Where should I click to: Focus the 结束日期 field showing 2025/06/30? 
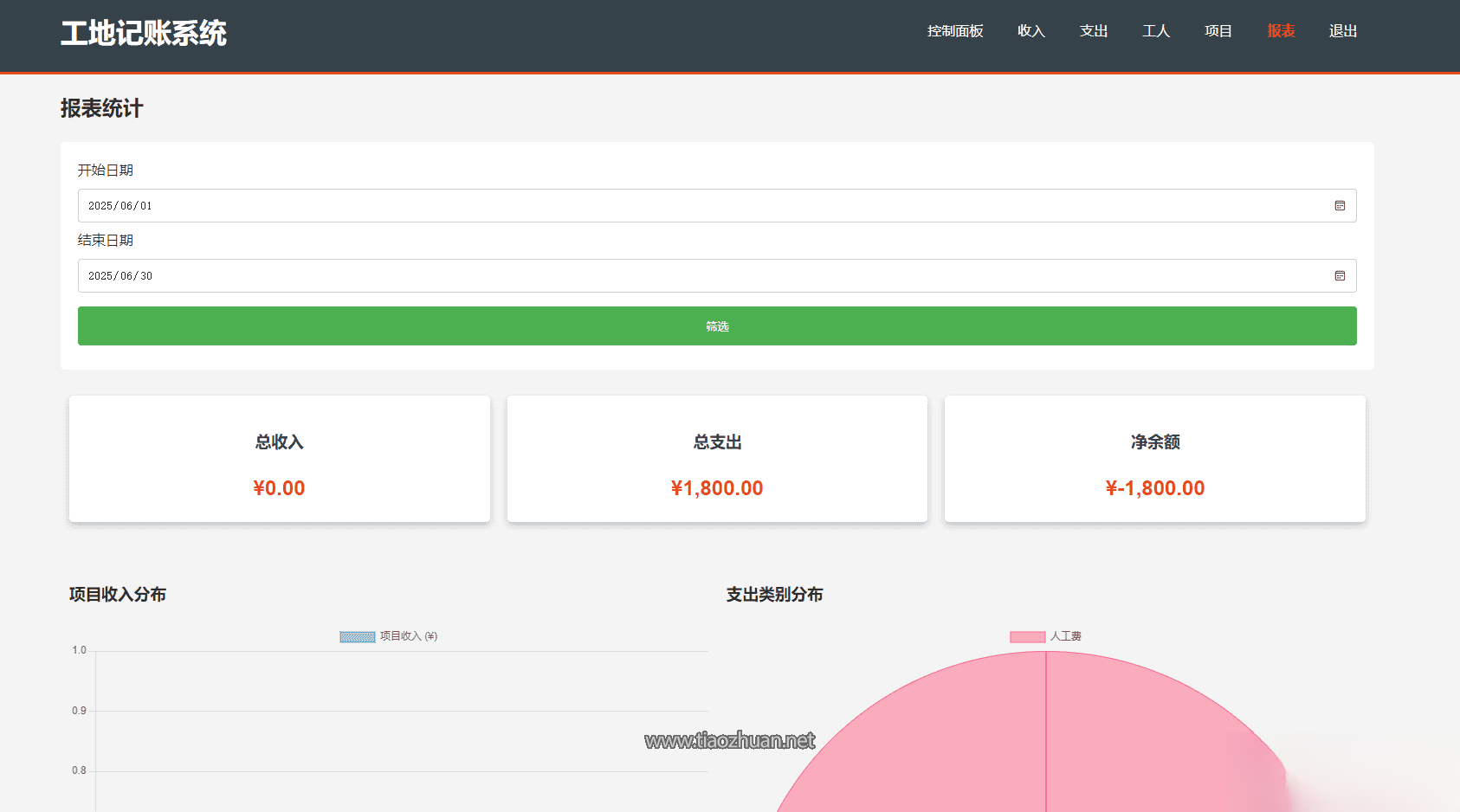point(717,276)
